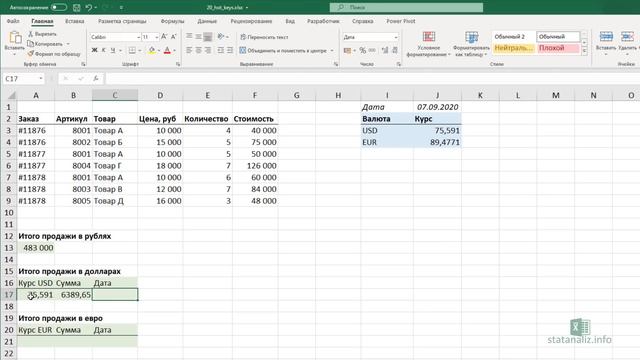
Task: Apply percent style format
Action: (x=362, y=50)
